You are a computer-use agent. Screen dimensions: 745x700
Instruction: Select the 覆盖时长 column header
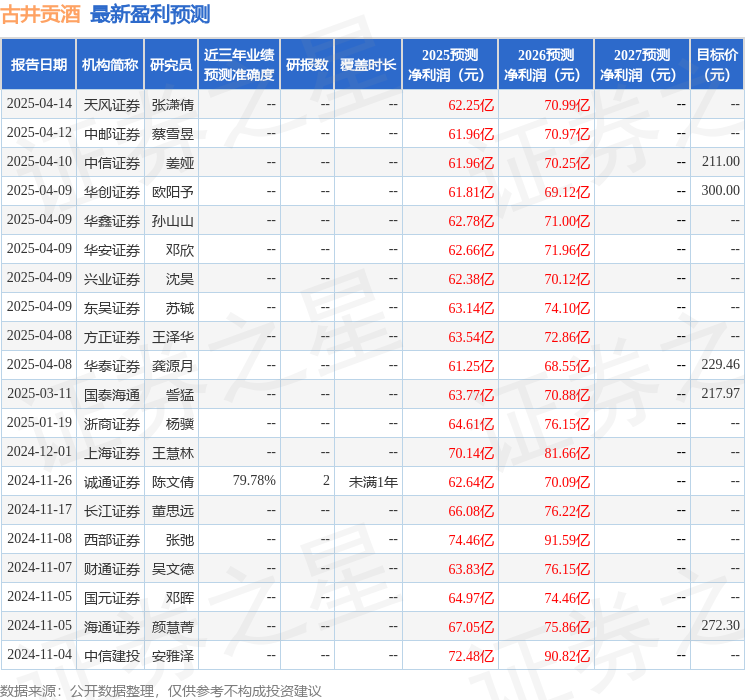368,64
